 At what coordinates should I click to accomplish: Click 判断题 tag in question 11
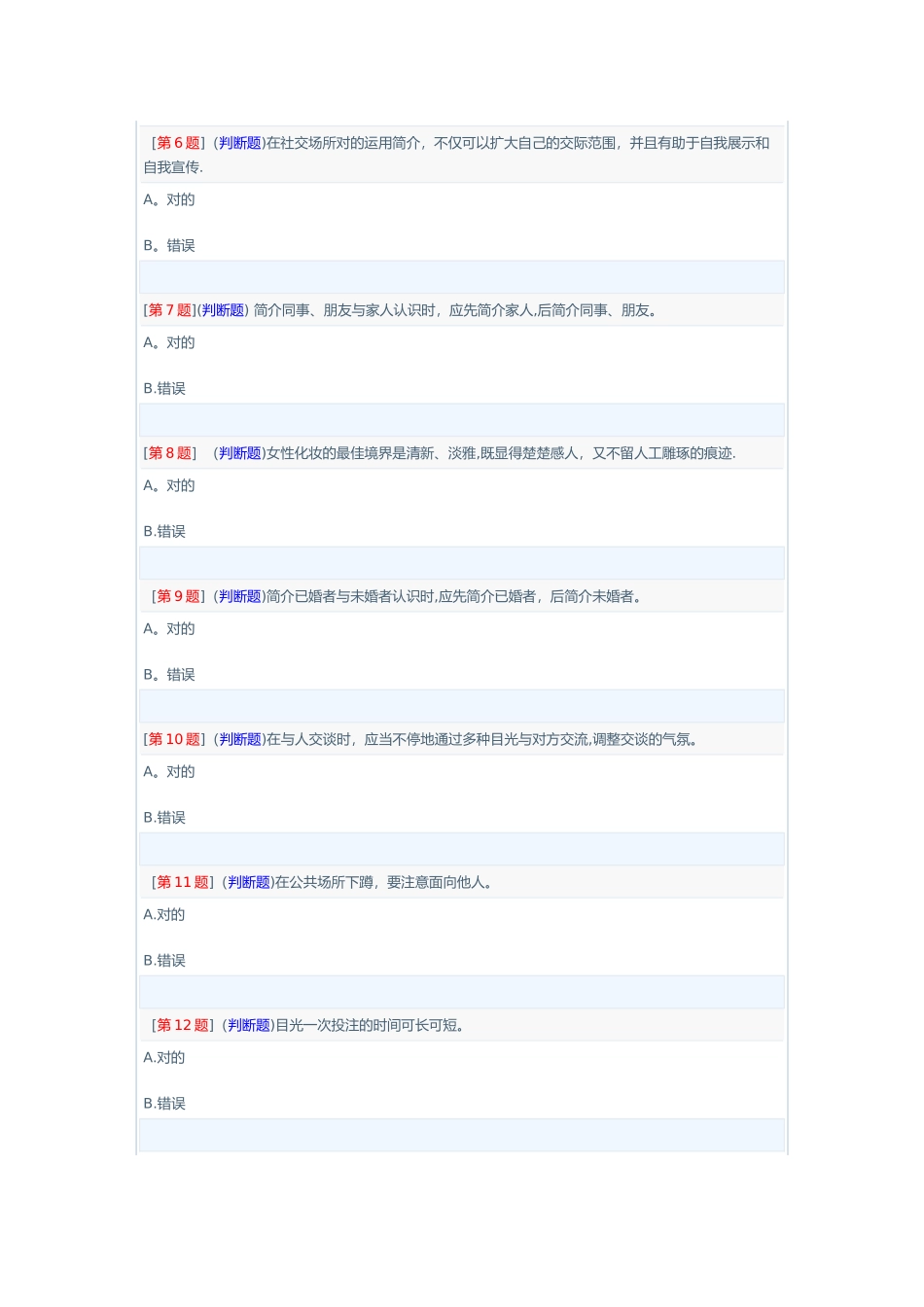[249, 882]
